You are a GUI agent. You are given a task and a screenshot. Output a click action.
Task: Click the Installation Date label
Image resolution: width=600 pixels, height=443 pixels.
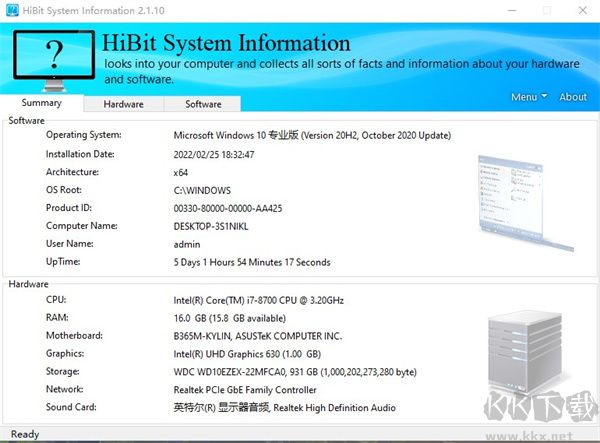pyautogui.click(x=80, y=154)
